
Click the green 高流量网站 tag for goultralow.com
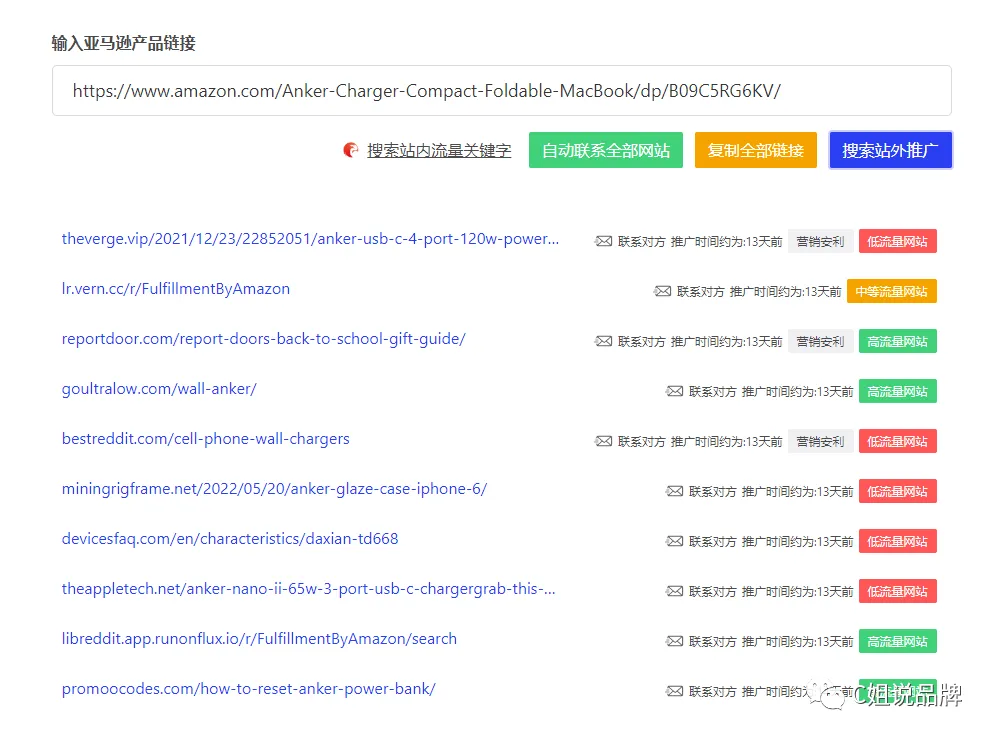point(897,391)
